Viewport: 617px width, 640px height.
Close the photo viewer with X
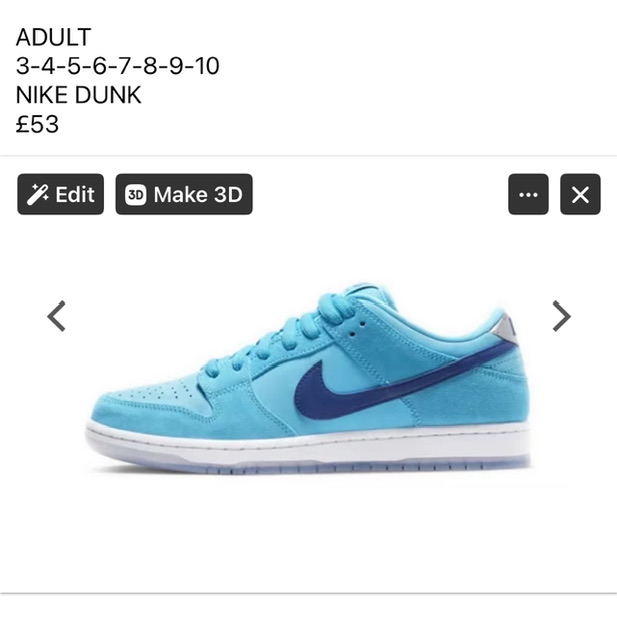click(580, 194)
